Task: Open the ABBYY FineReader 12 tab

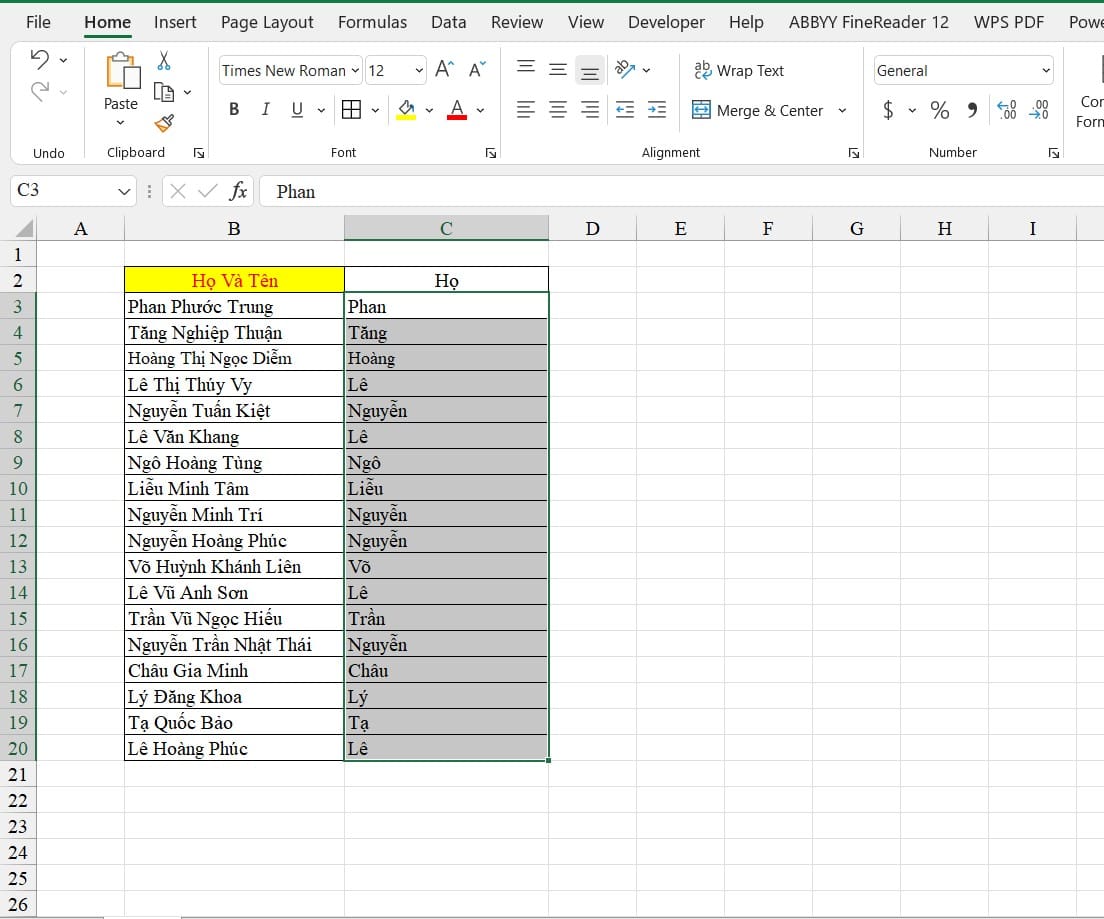Action: (869, 23)
